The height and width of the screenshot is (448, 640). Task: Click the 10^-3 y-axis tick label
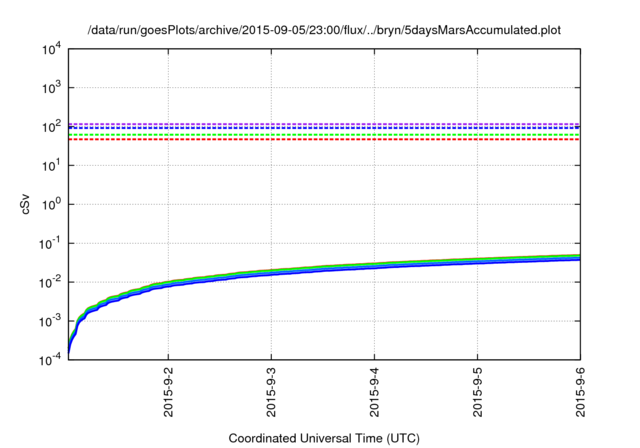coord(49,321)
